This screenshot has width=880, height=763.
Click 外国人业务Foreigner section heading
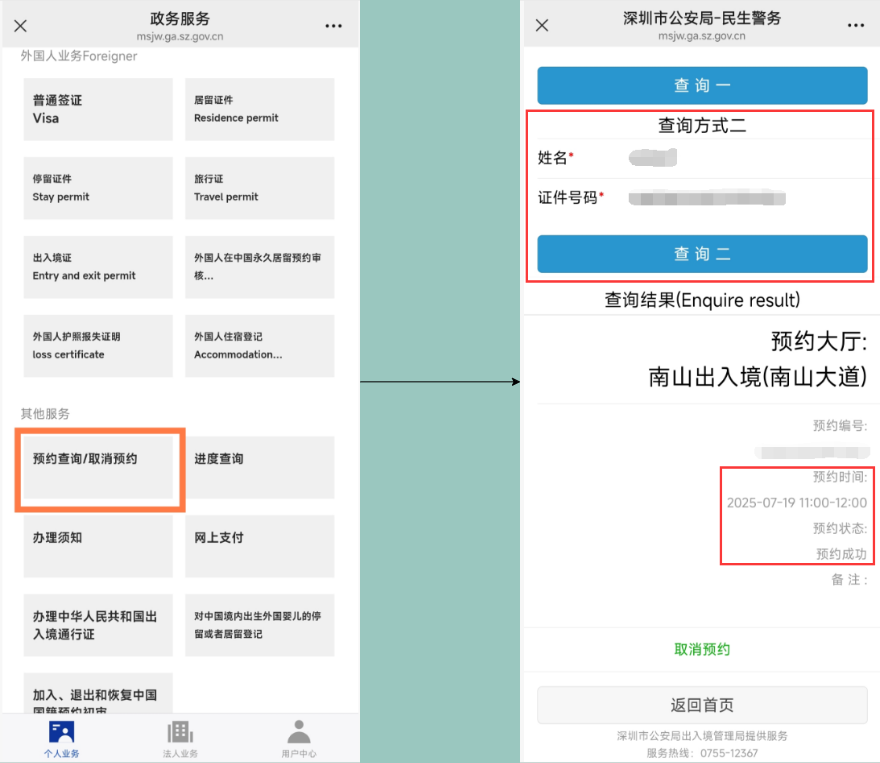(x=79, y=56)
